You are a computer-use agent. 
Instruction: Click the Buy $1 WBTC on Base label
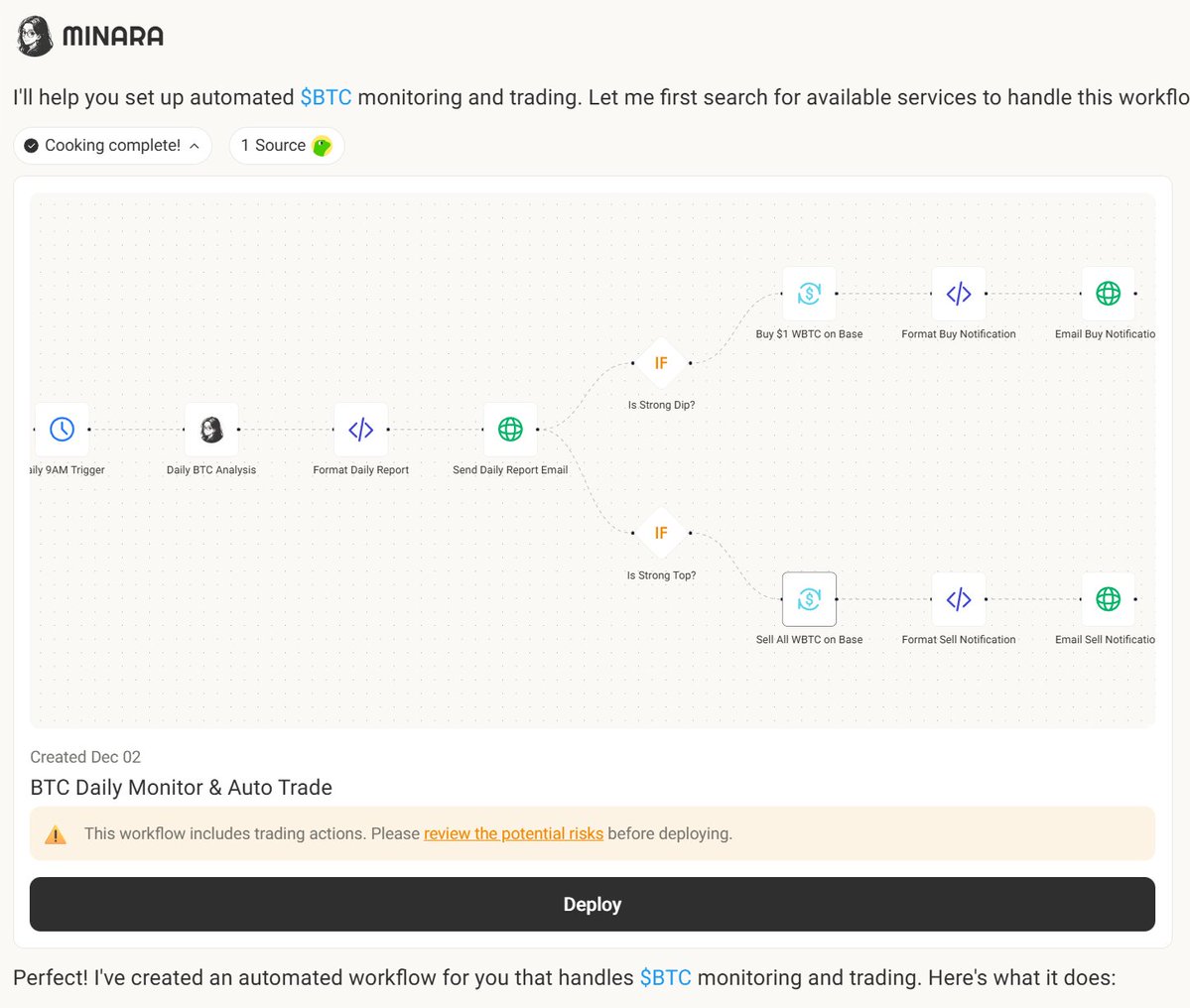point(809,333)
